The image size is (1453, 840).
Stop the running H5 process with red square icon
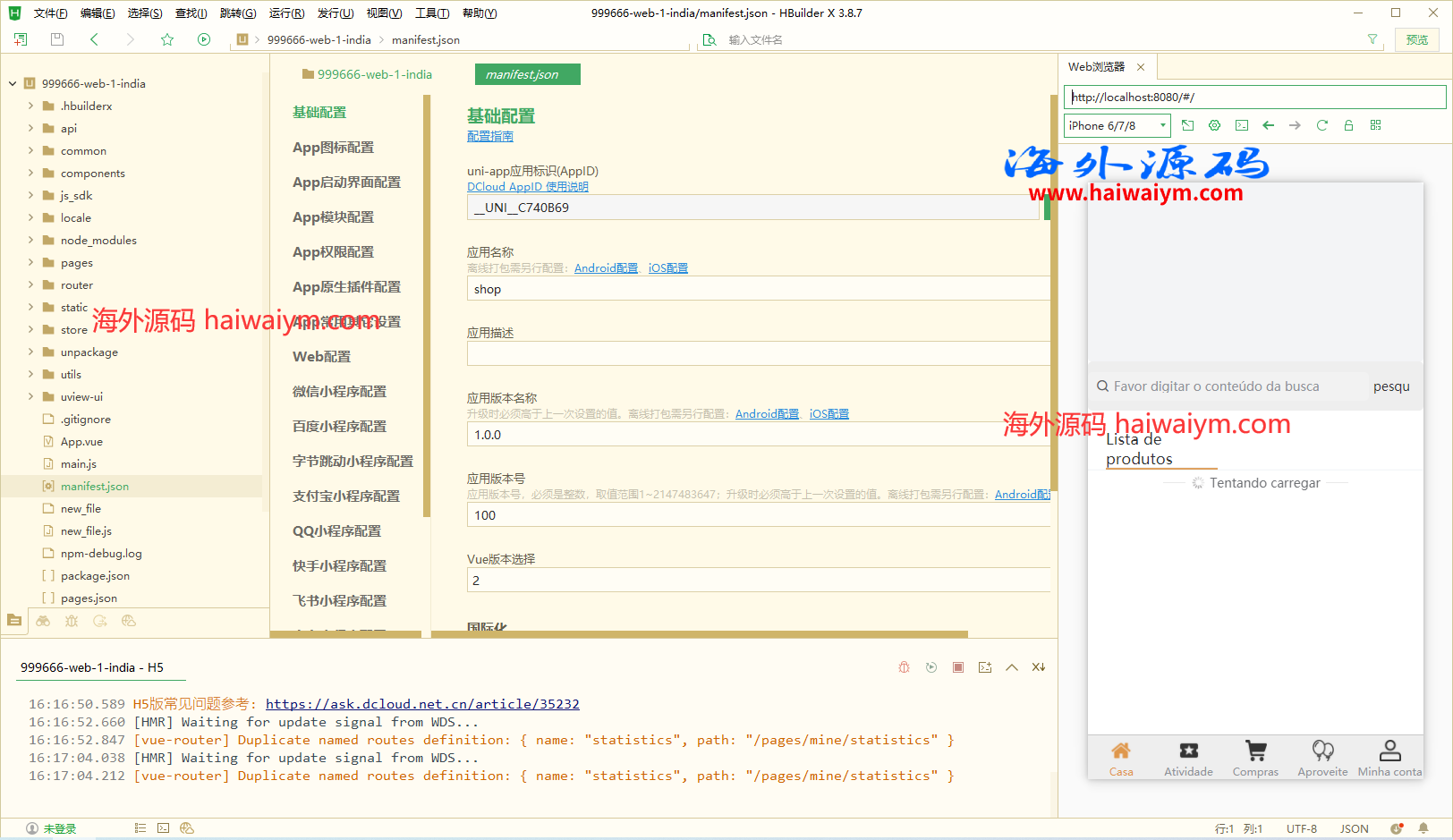point(958,666)
